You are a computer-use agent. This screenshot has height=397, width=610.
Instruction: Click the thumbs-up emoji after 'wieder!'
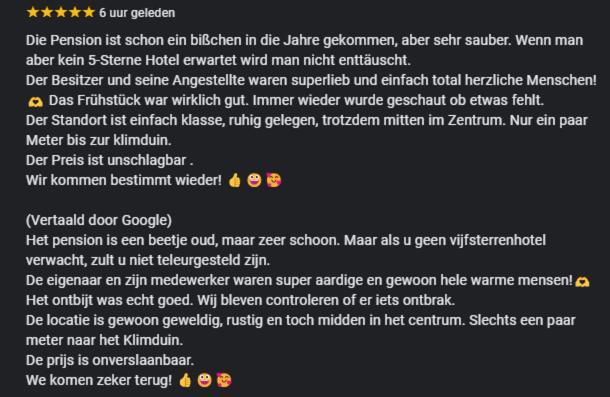235,181
